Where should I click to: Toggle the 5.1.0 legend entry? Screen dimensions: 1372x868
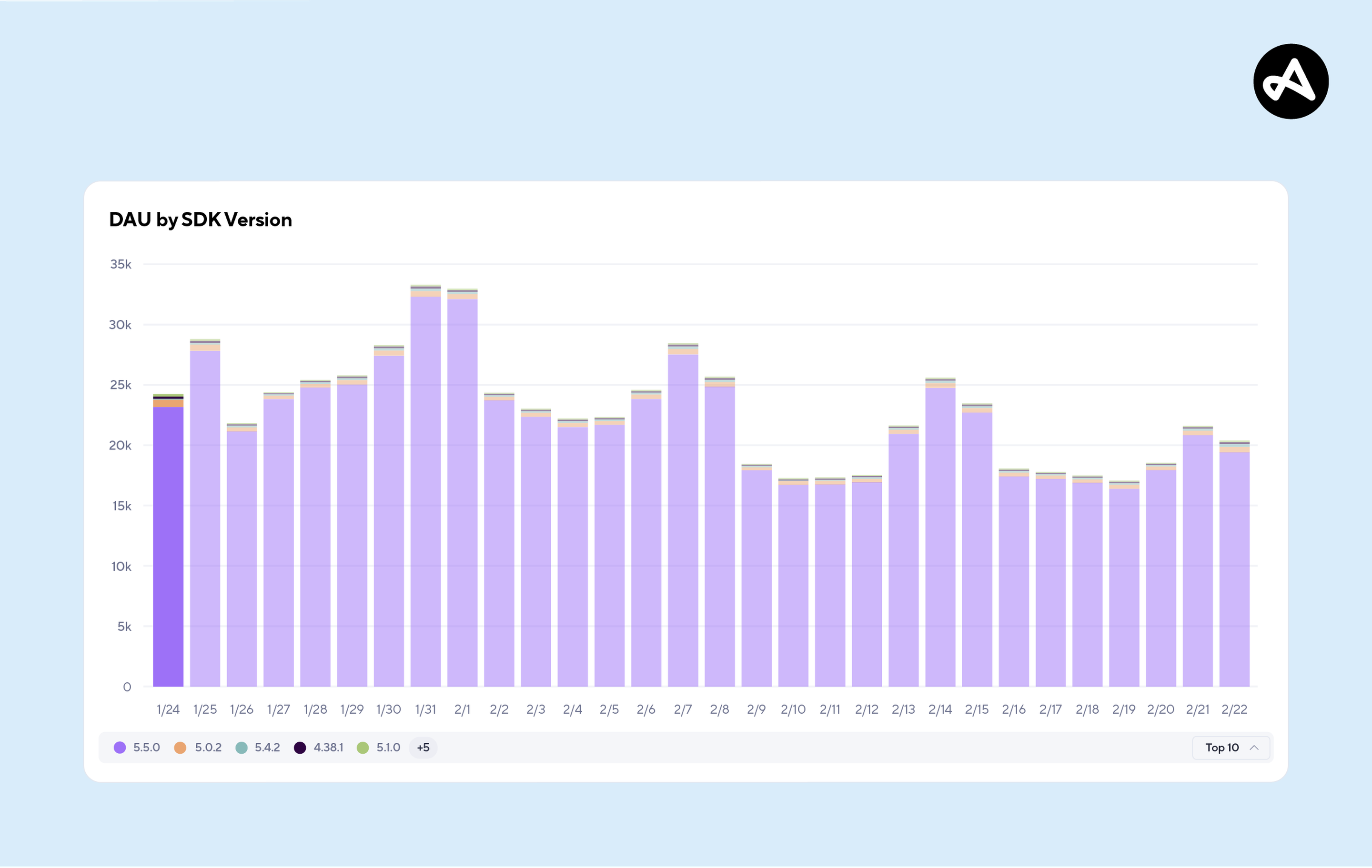point(378,747)
